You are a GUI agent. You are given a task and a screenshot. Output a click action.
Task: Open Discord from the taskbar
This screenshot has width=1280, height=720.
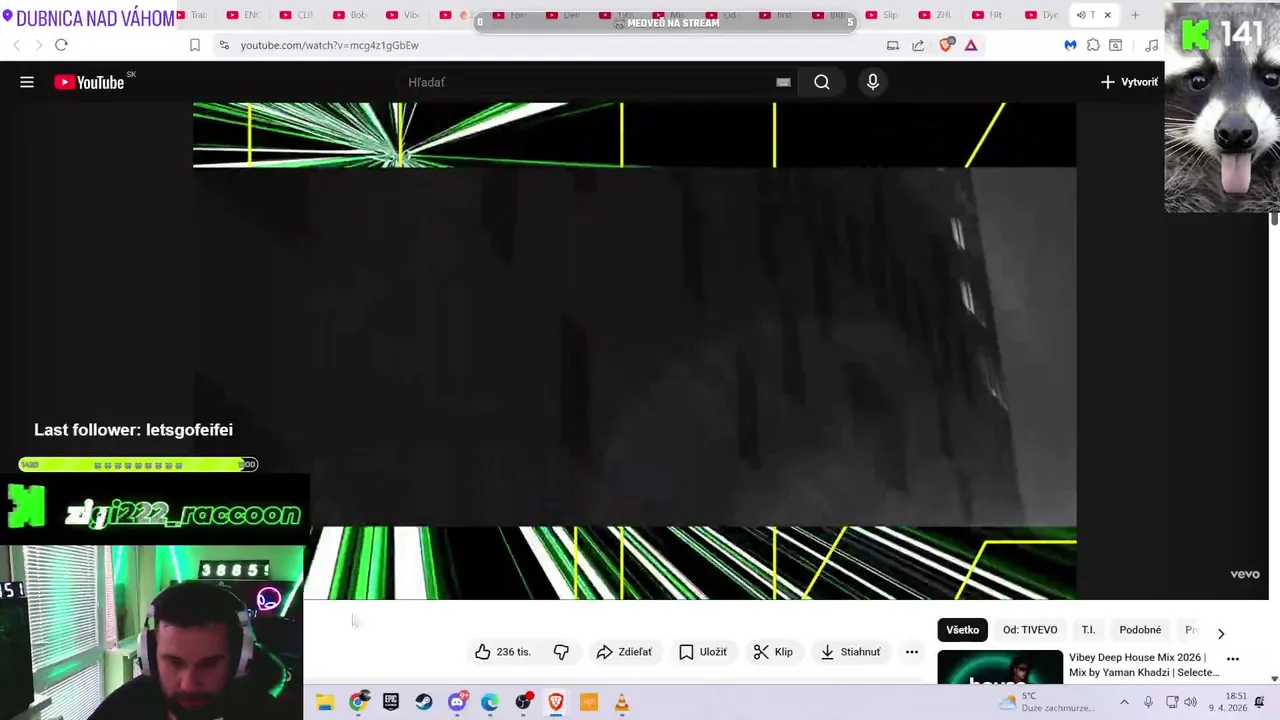pos(457,703)
